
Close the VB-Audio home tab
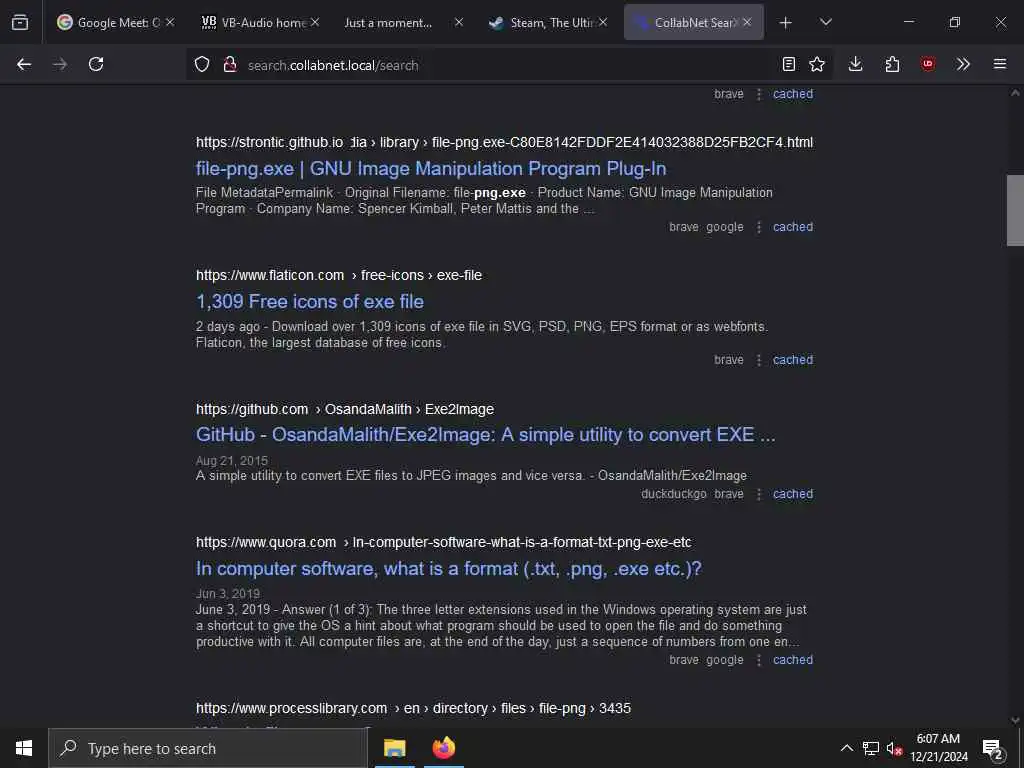[x=315, y=22]
